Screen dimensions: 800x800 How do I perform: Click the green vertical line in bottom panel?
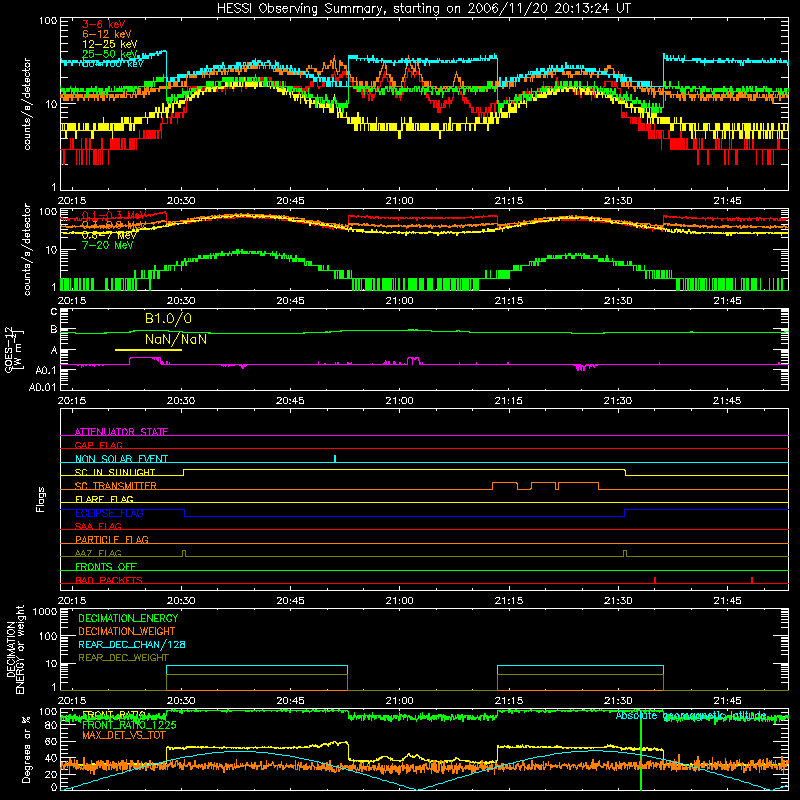[641, 750]
